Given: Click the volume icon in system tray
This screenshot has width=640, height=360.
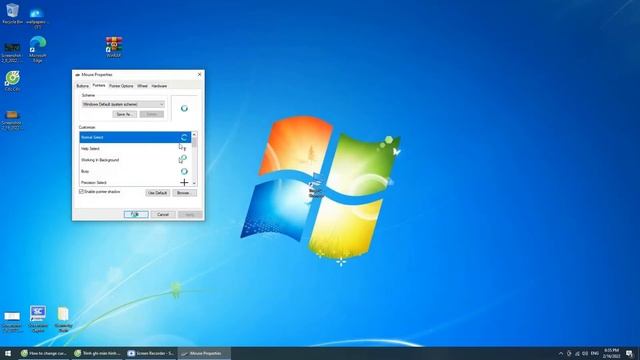Looking at the screenshot, I should click(x=585, y=353).
